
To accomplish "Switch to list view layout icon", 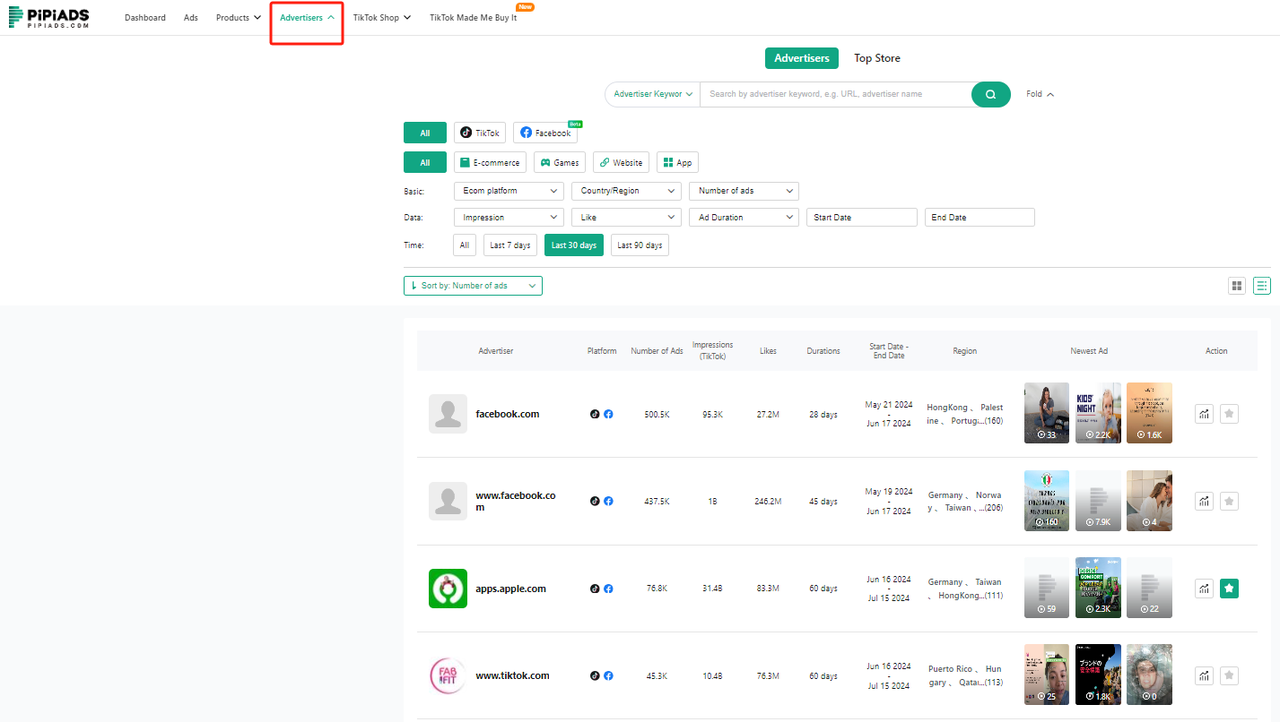I will click(1262, 286).
